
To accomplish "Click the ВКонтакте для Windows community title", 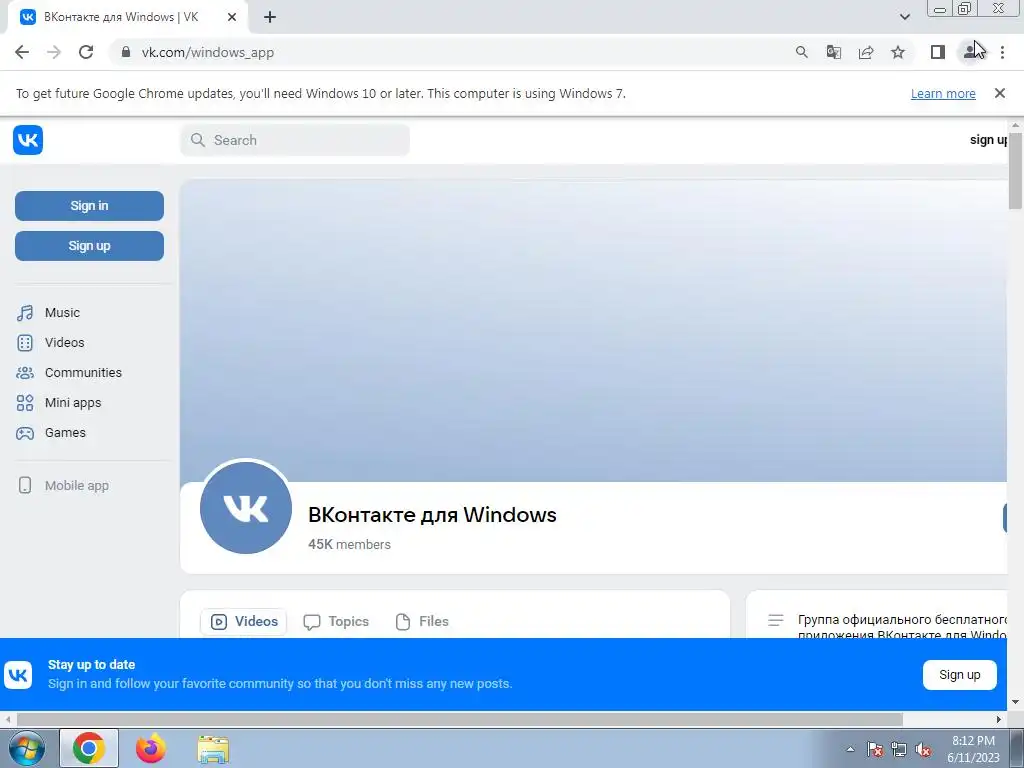I will pos(432,515).
